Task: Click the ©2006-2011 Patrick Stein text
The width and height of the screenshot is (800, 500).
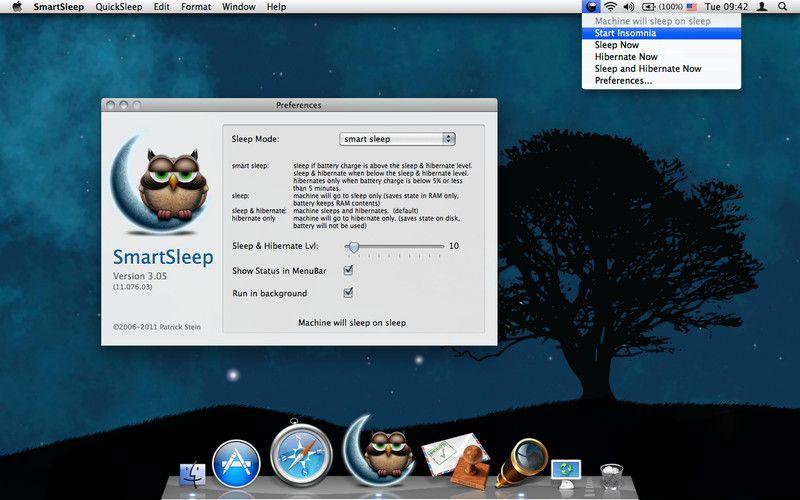Action: [157, 327]
